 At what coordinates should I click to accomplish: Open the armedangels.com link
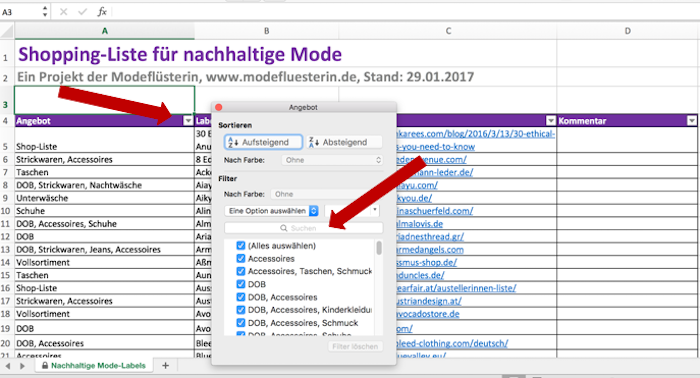coord(430,249)
